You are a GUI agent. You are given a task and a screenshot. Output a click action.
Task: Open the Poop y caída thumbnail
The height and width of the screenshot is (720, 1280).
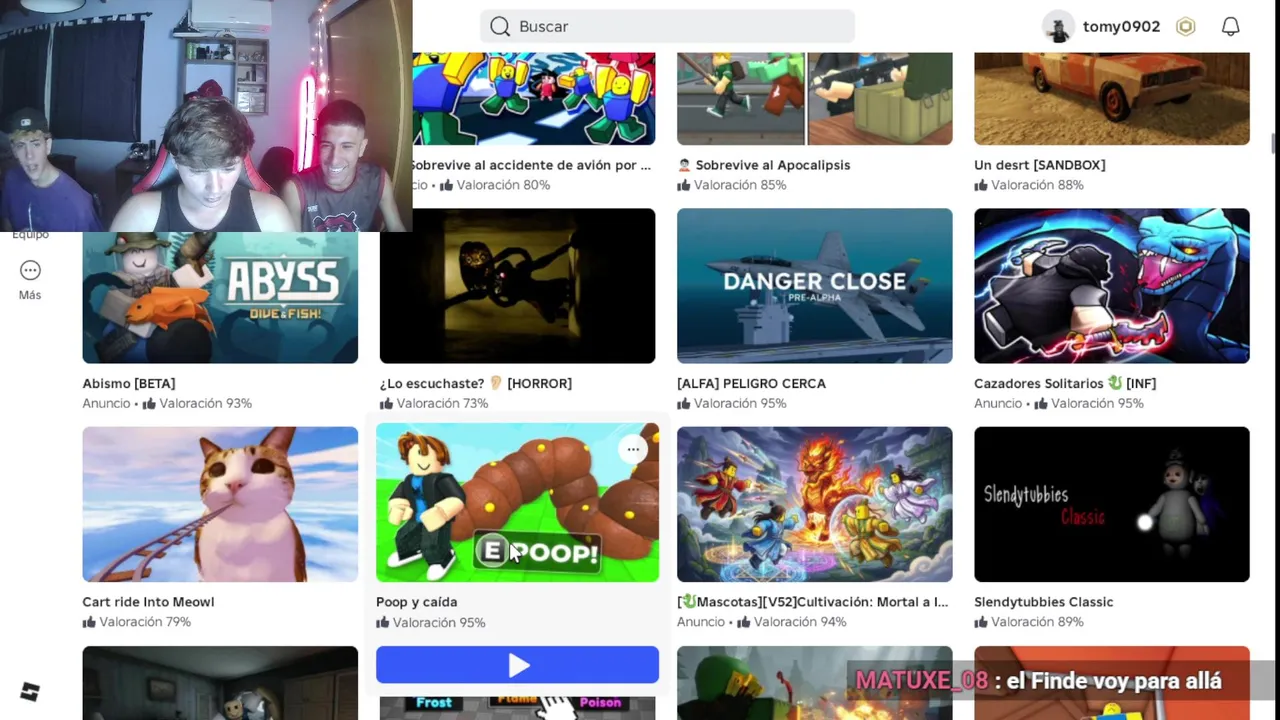pos(517,502)
